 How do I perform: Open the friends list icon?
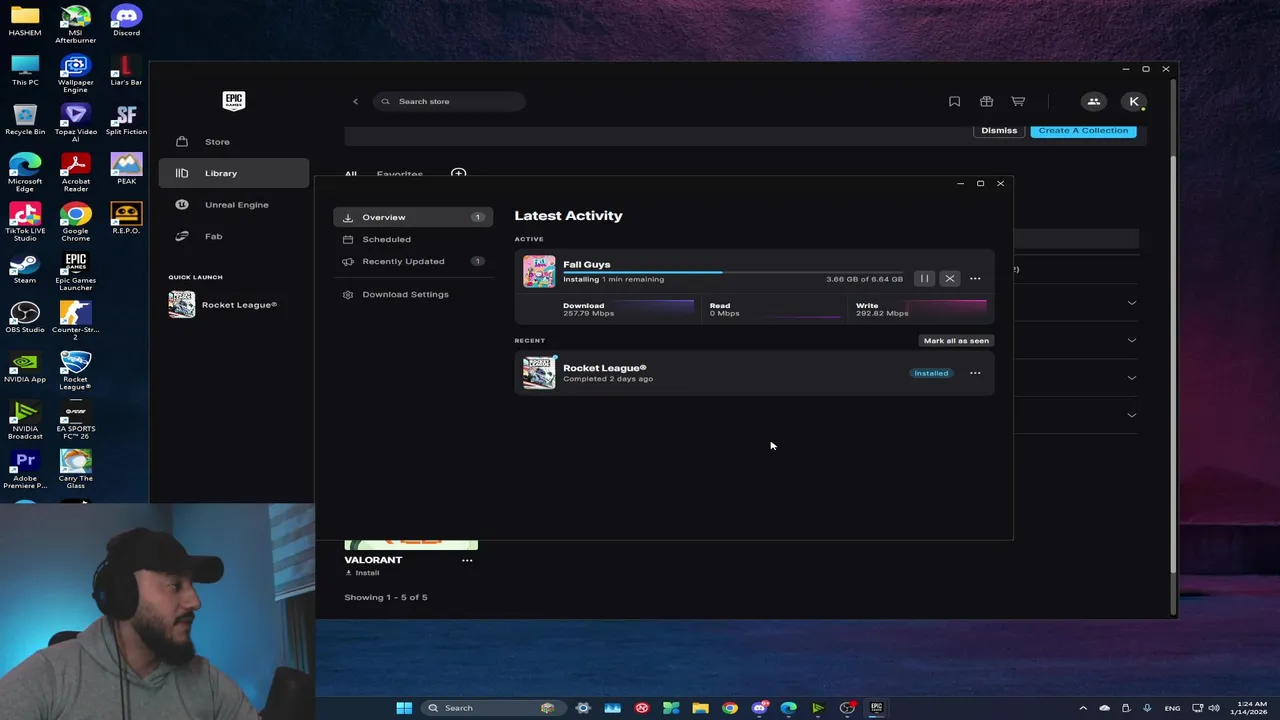tap(1094, 101)
